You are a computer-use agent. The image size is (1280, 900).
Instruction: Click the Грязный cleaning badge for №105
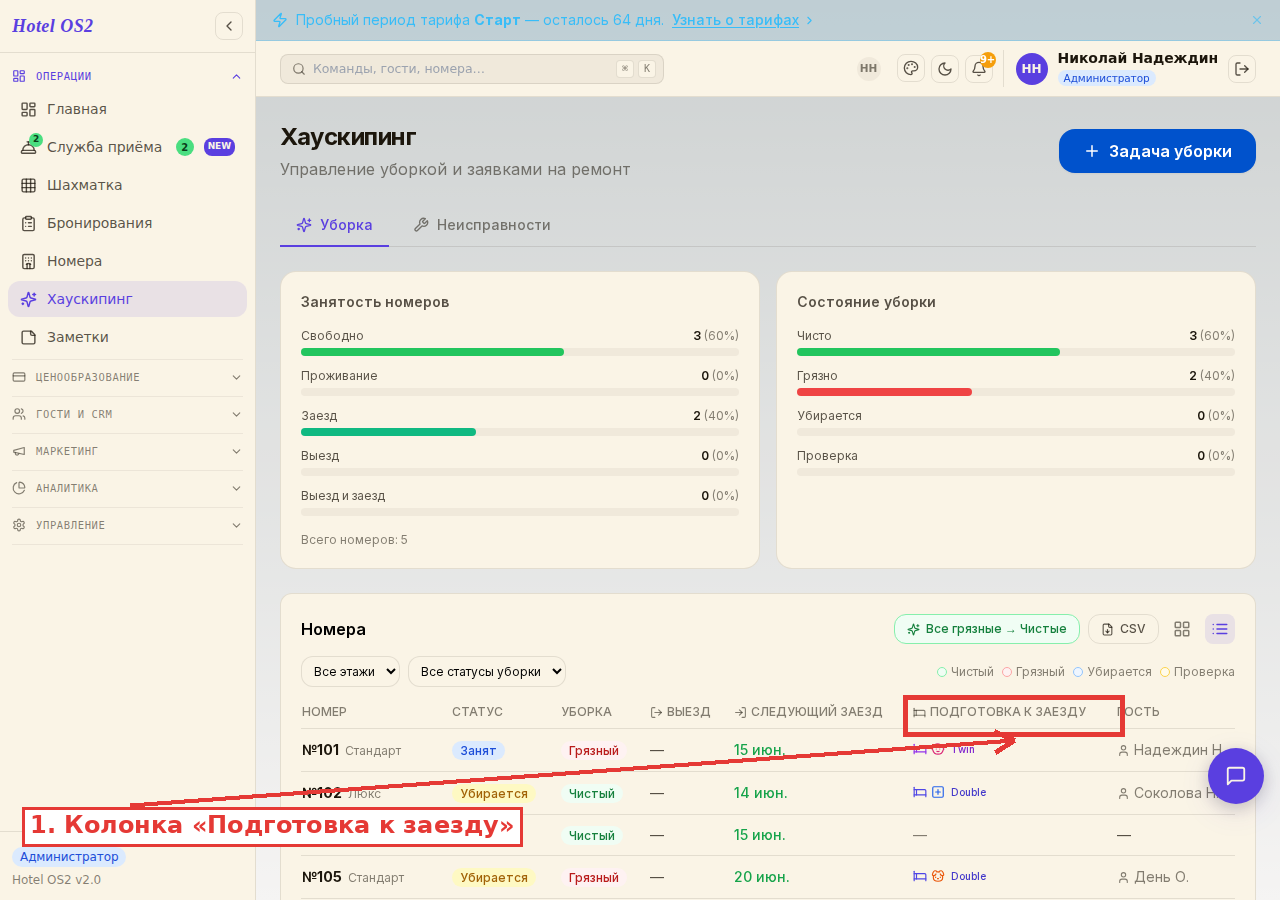[594, 877]
